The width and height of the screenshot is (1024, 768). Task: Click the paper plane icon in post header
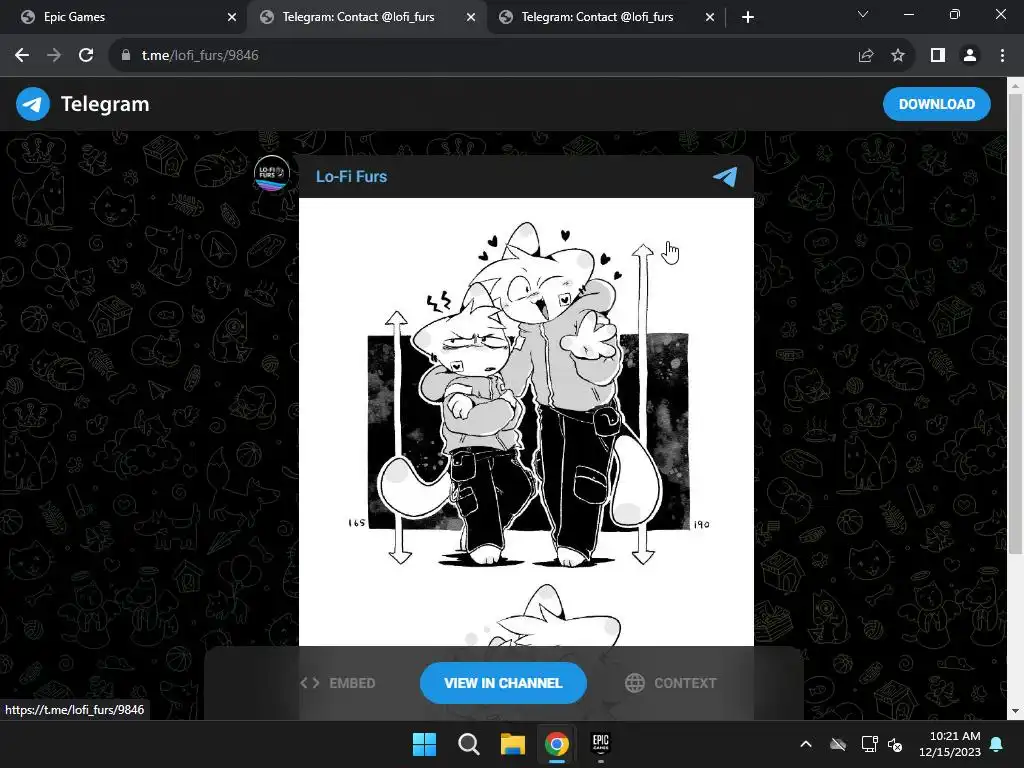[725, 176]
